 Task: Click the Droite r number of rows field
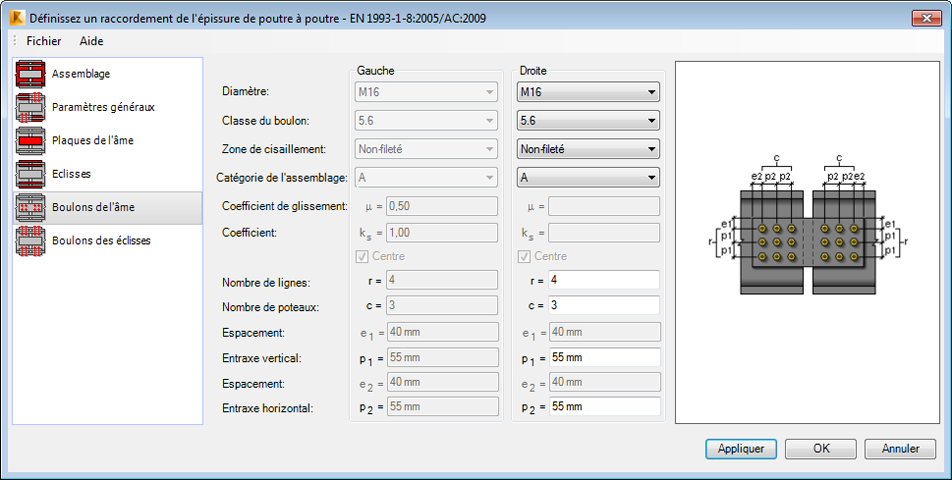[x=604, y=280]
